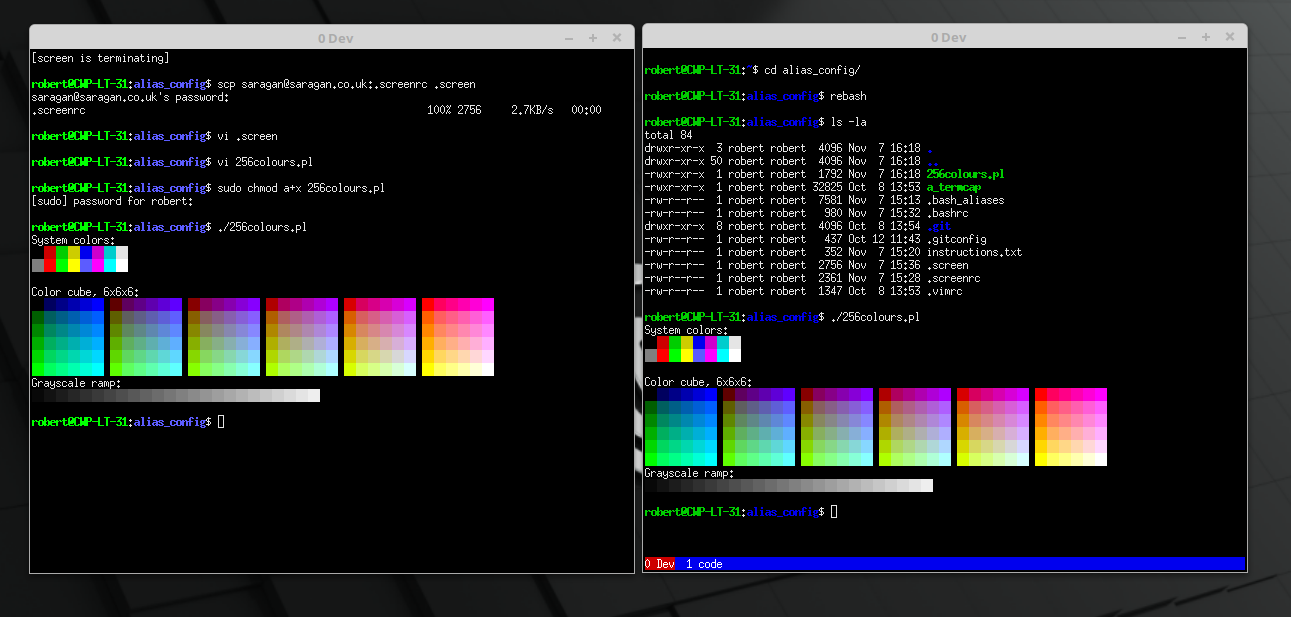Click the grayscale ramp in the left terminal

click(176, 396)
